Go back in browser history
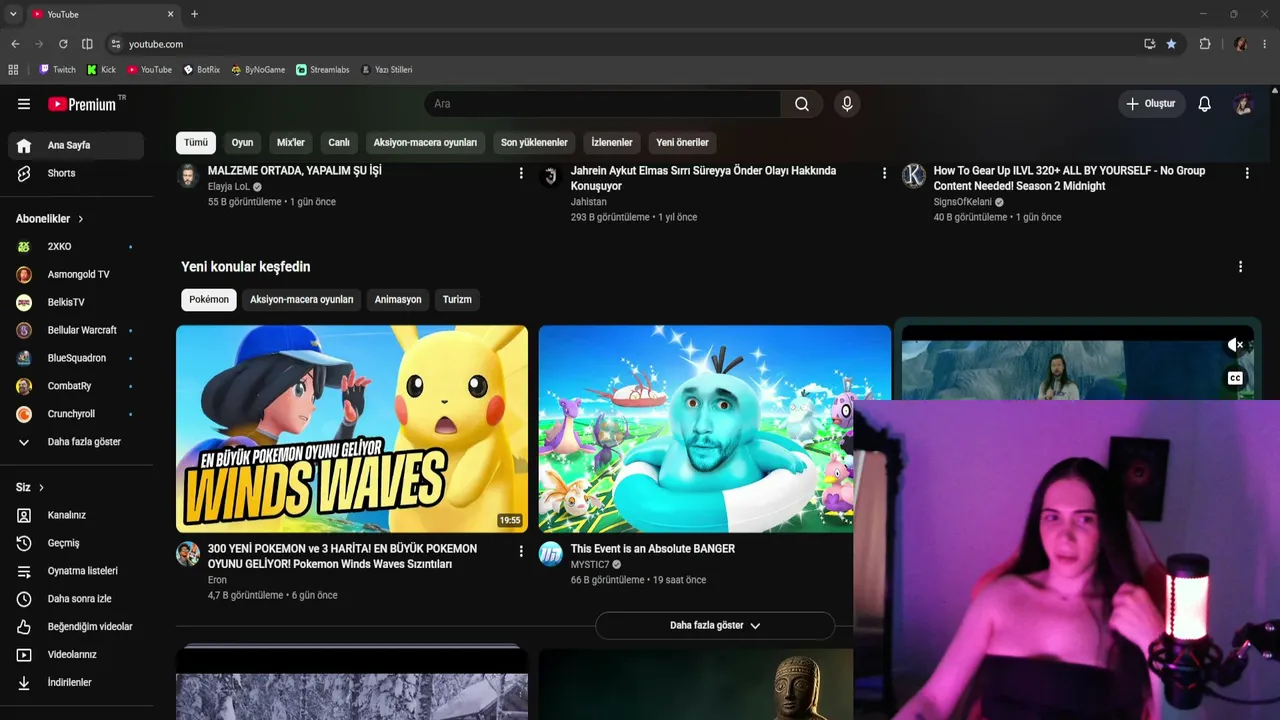 click(x=15, y=44)
